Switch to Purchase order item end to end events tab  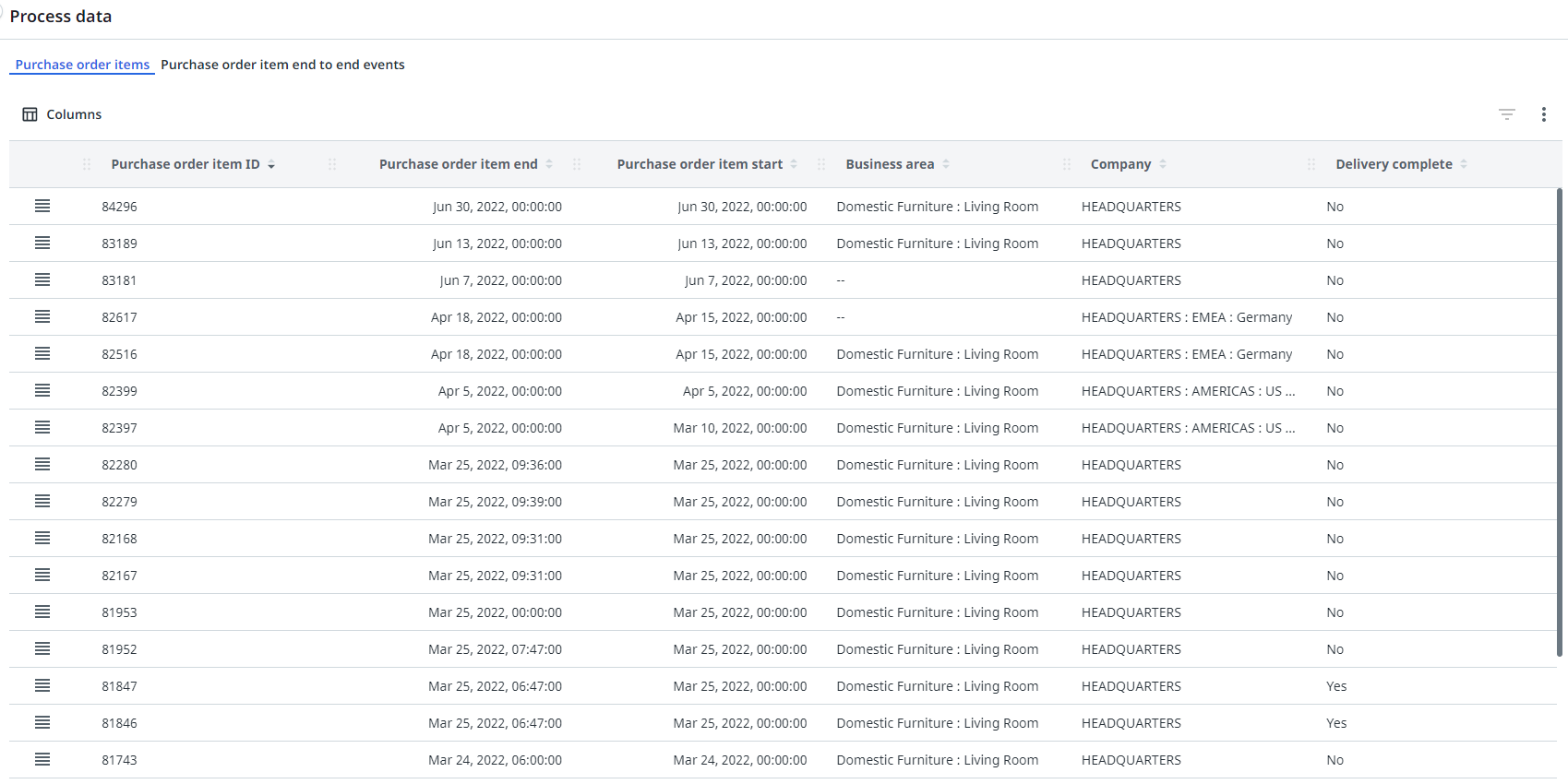pyautogui.click(x=282, y=65)
